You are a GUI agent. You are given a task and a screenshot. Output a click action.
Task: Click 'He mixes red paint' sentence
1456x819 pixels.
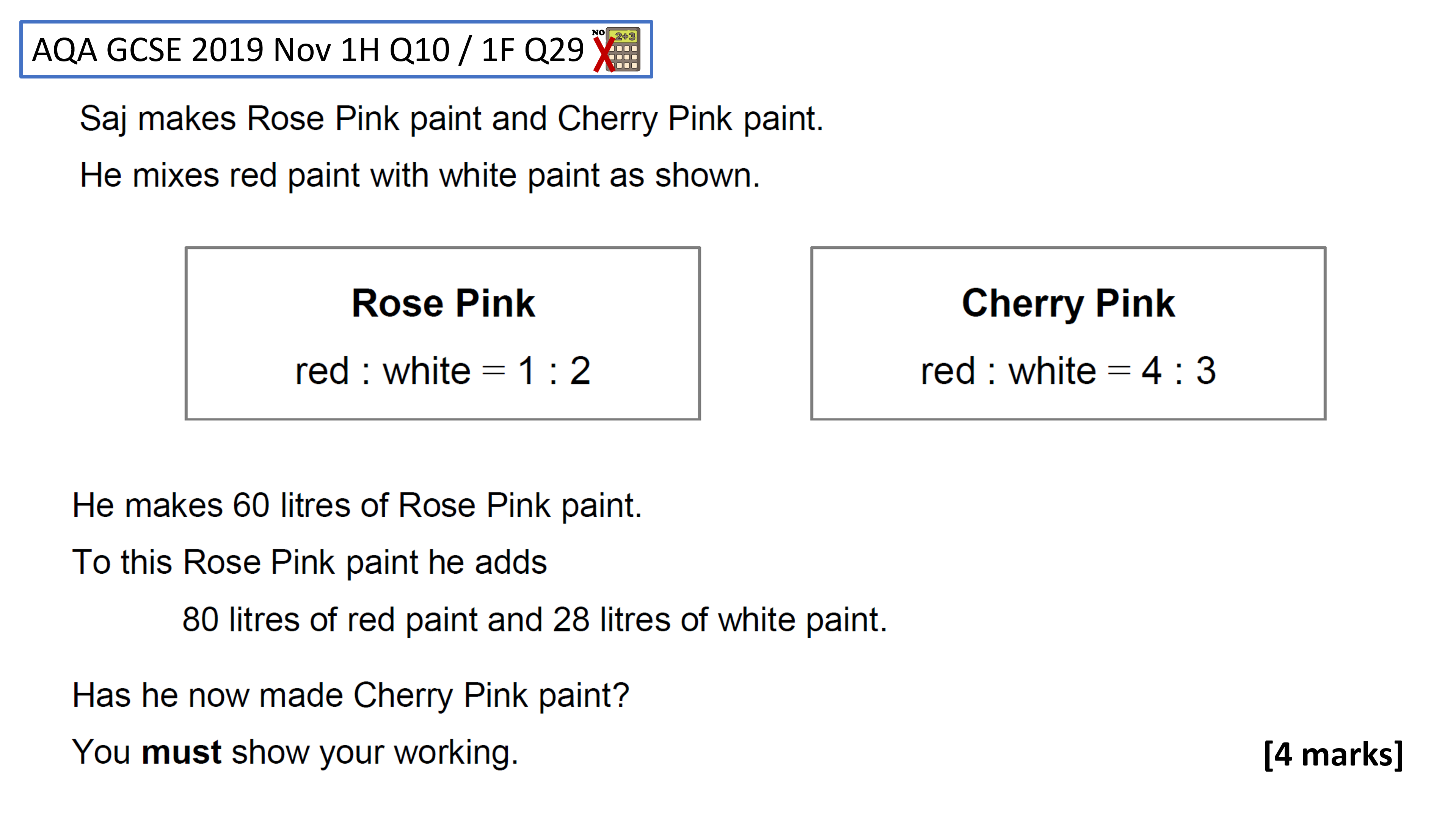[x=419, y=176]
